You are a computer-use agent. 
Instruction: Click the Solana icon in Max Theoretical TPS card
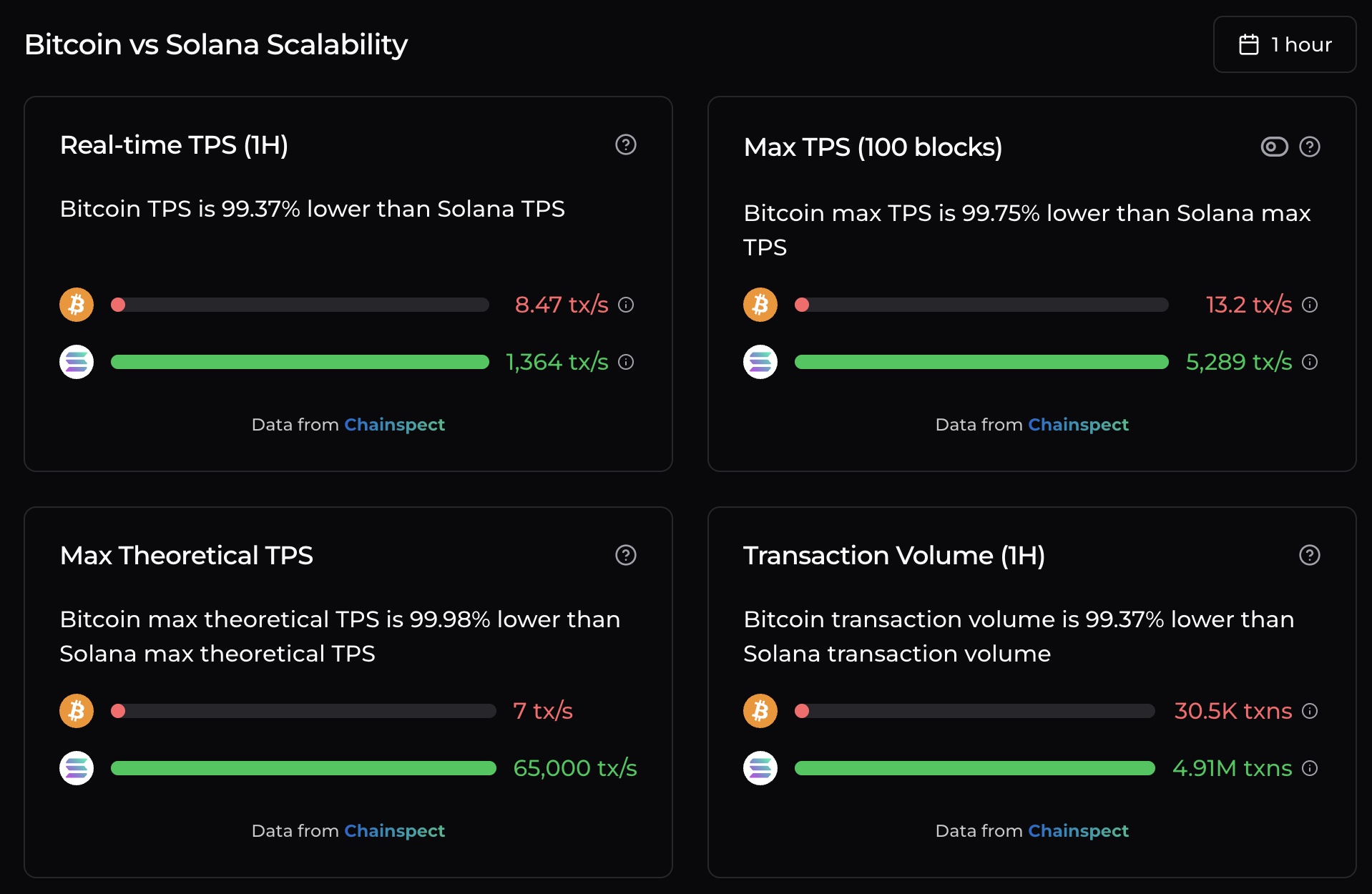tap(76, 768)
